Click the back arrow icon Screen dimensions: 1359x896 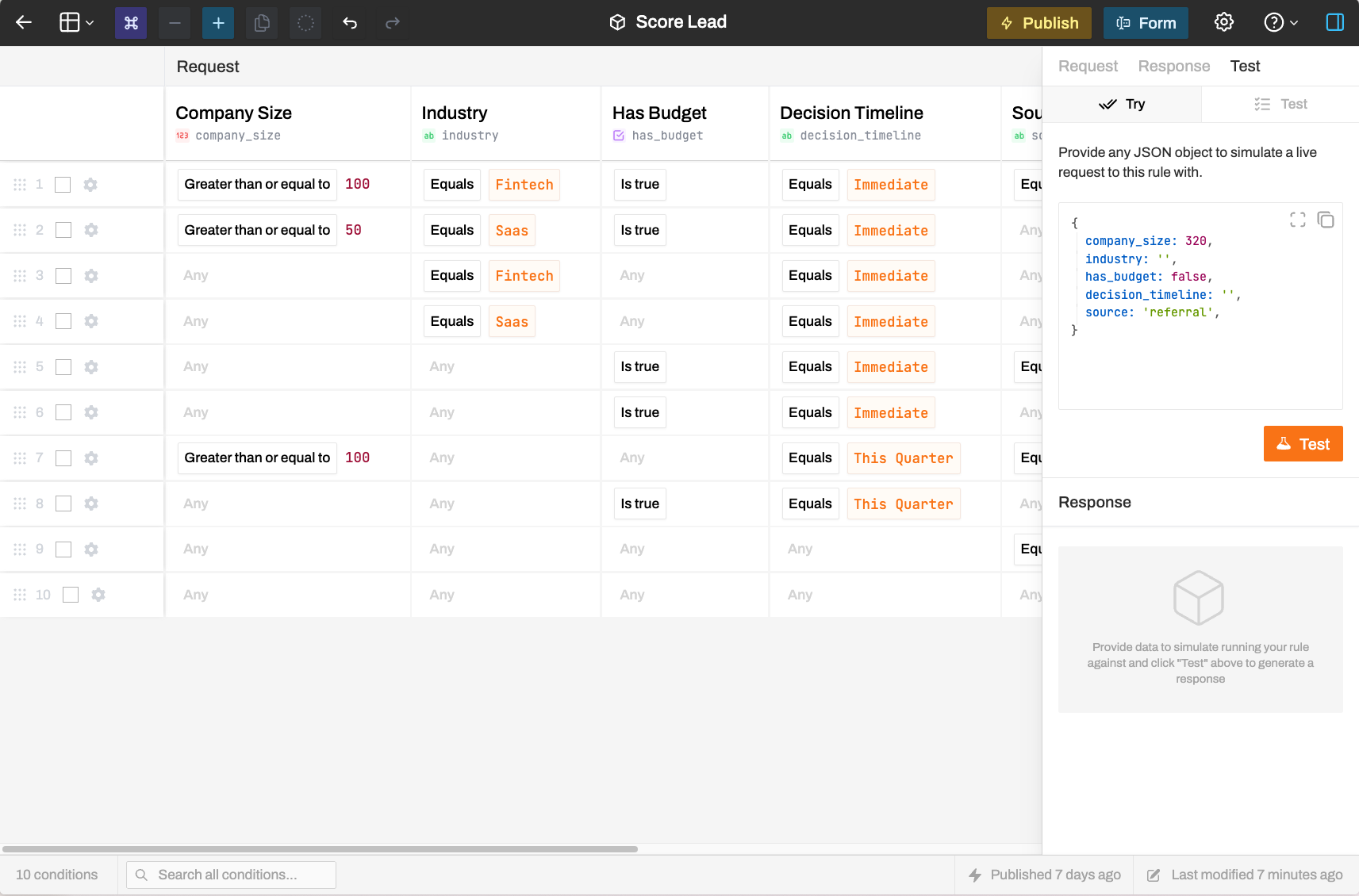(24, 22)
